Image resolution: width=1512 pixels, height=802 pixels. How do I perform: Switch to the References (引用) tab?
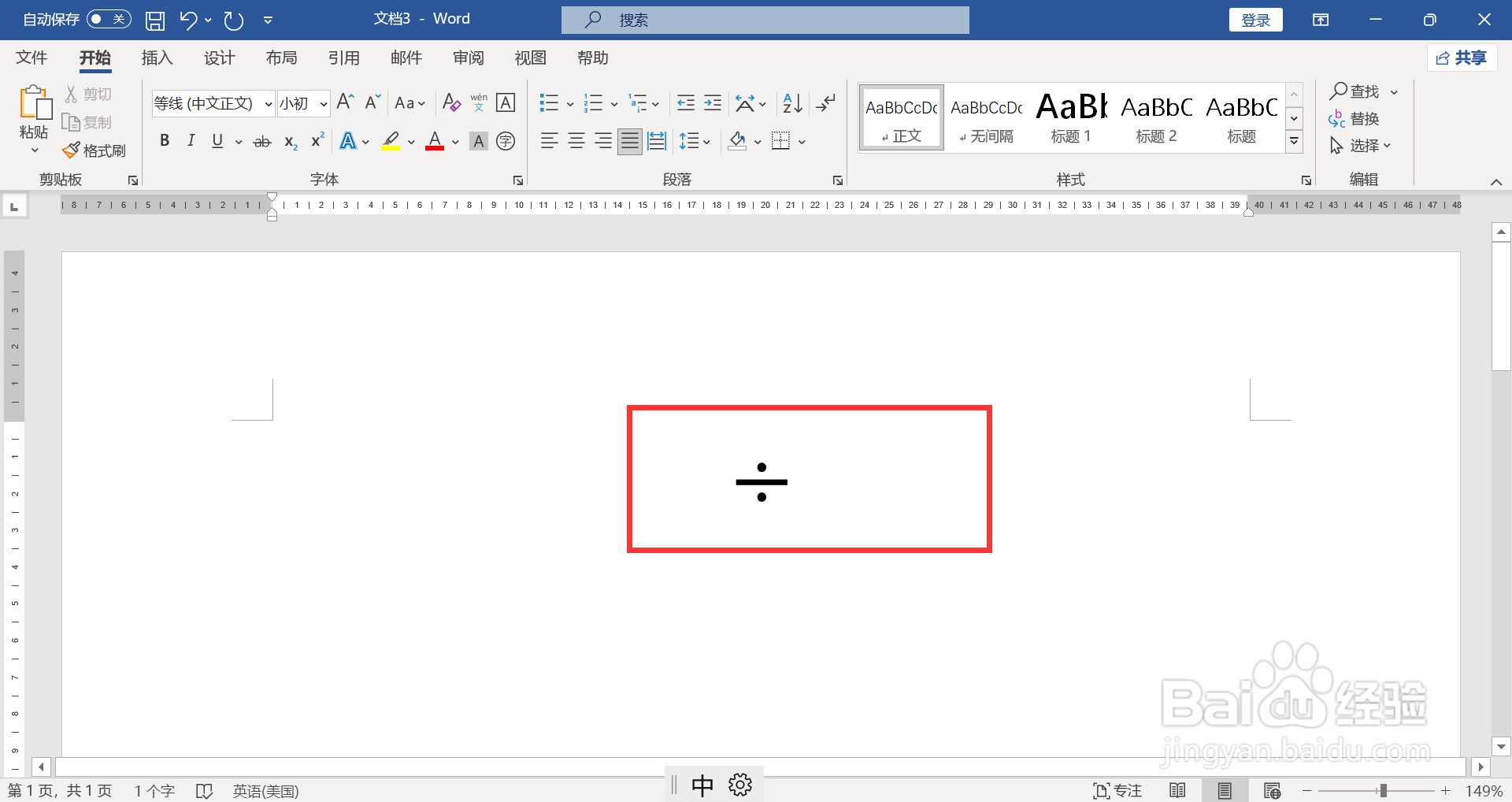tap(343, 58)
